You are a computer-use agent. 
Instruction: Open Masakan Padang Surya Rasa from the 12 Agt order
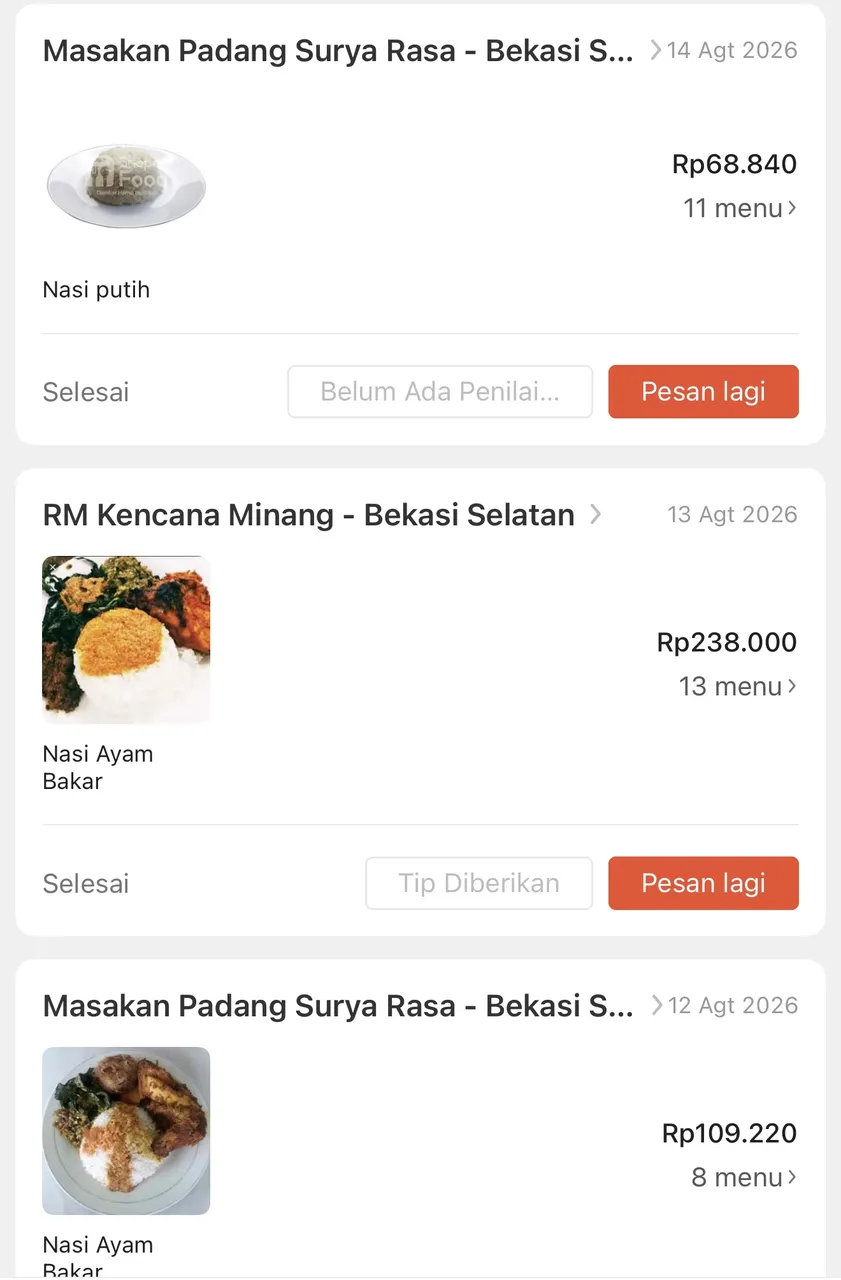coord(338,1006)
